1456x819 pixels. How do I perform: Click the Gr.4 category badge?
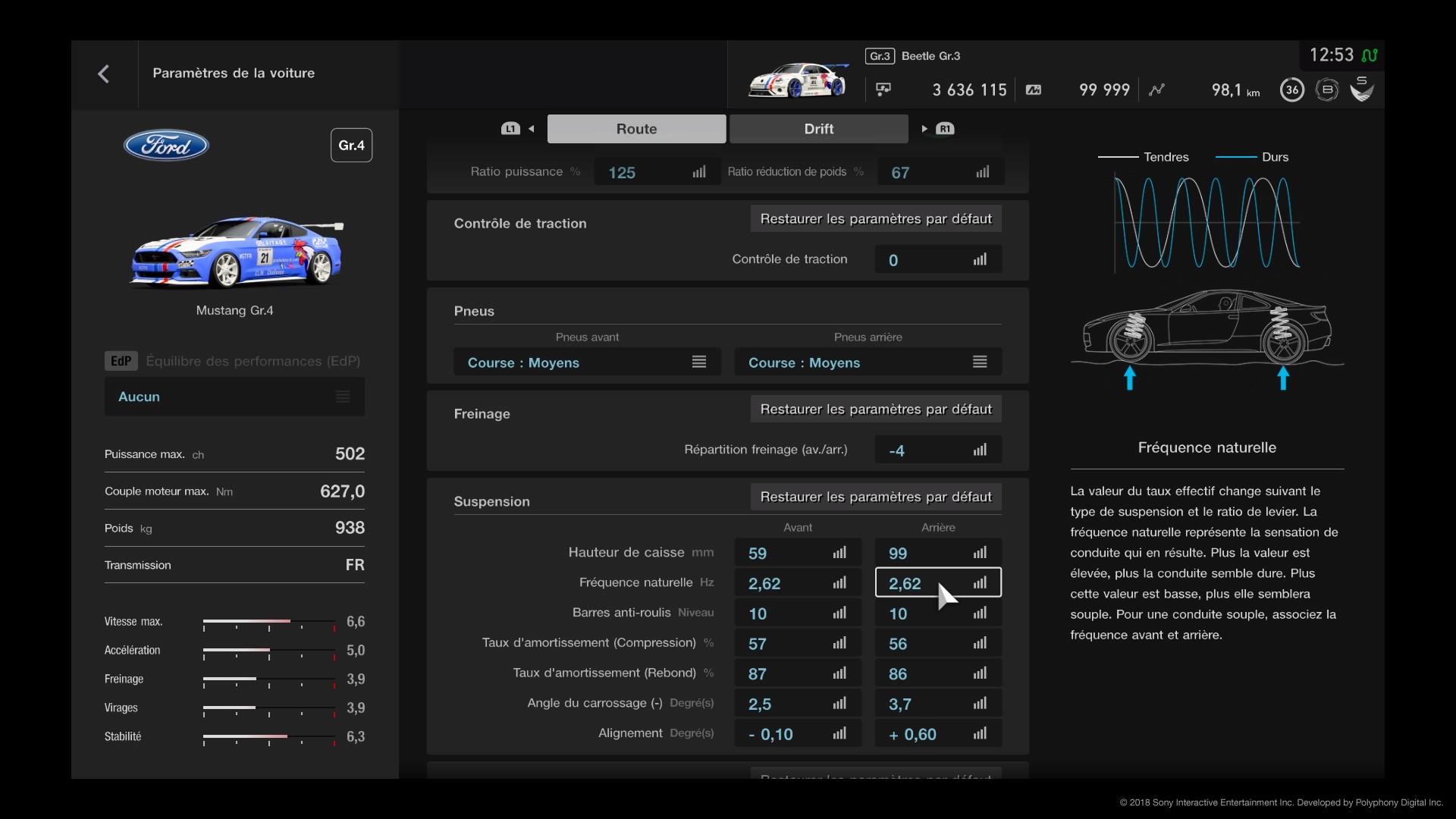coord(351,145)
